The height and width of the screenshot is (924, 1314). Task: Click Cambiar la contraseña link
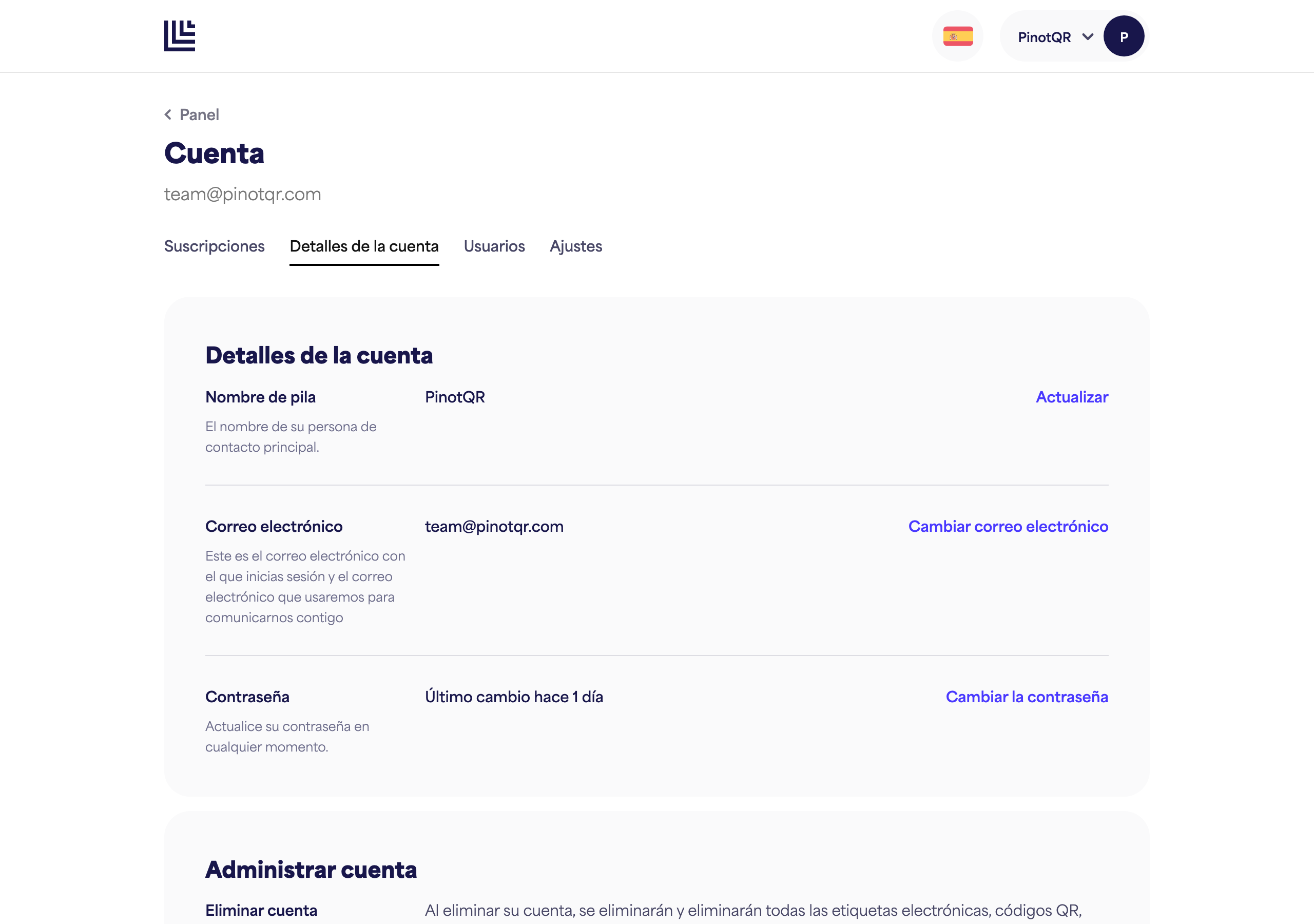coord(1027,697)
